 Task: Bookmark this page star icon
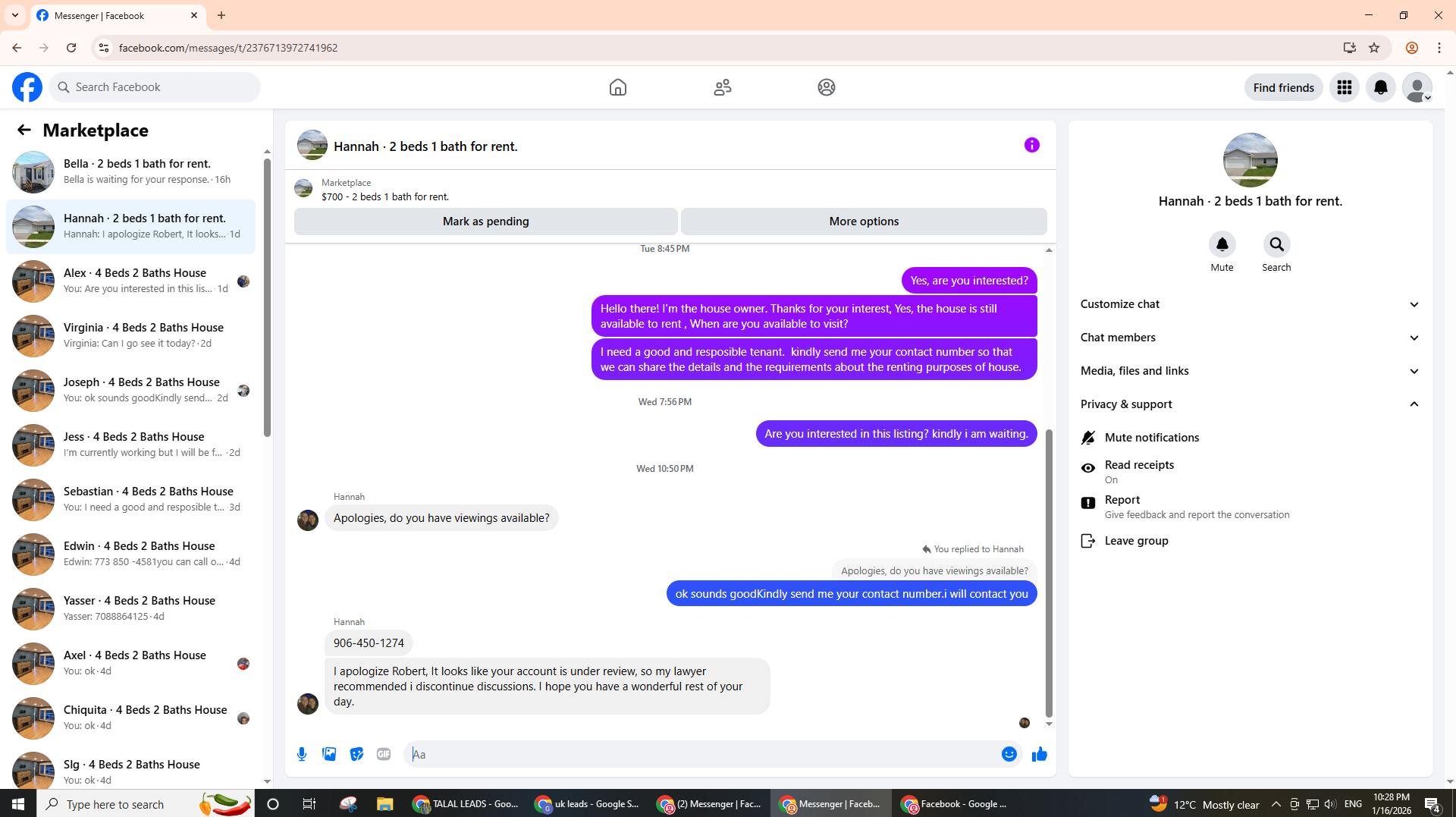point(1374,48)
